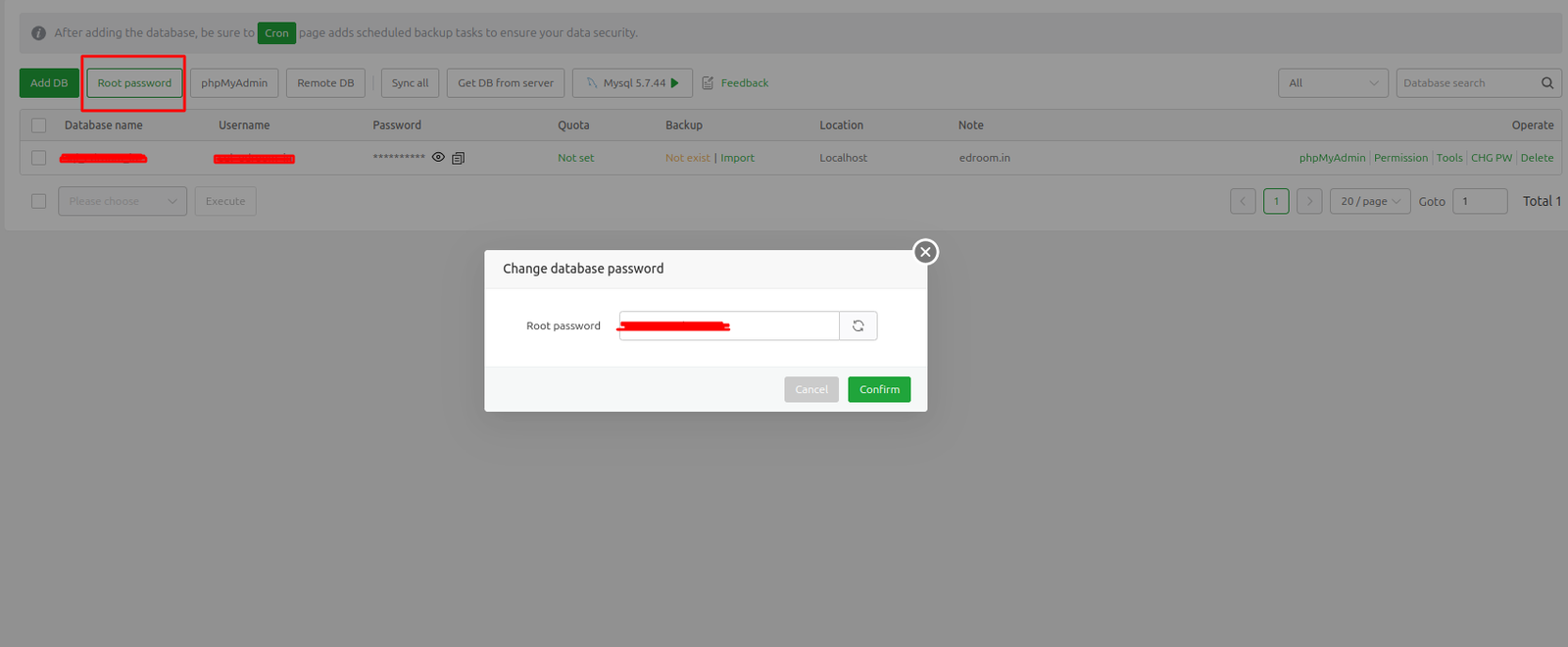Check the database row checkbox
This screenshot has height=647, width=1568.
[39, 158]
